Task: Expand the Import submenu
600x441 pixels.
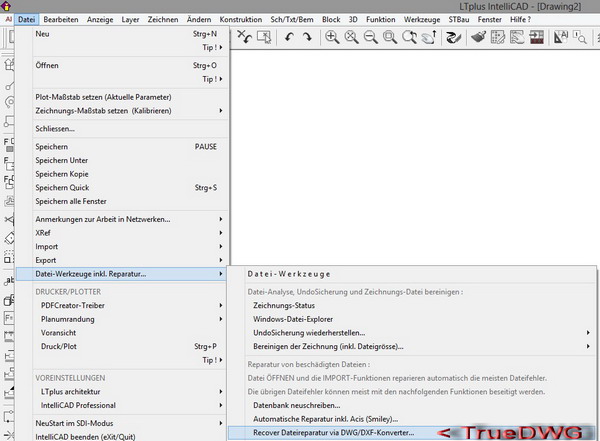Action: point(221,247)
